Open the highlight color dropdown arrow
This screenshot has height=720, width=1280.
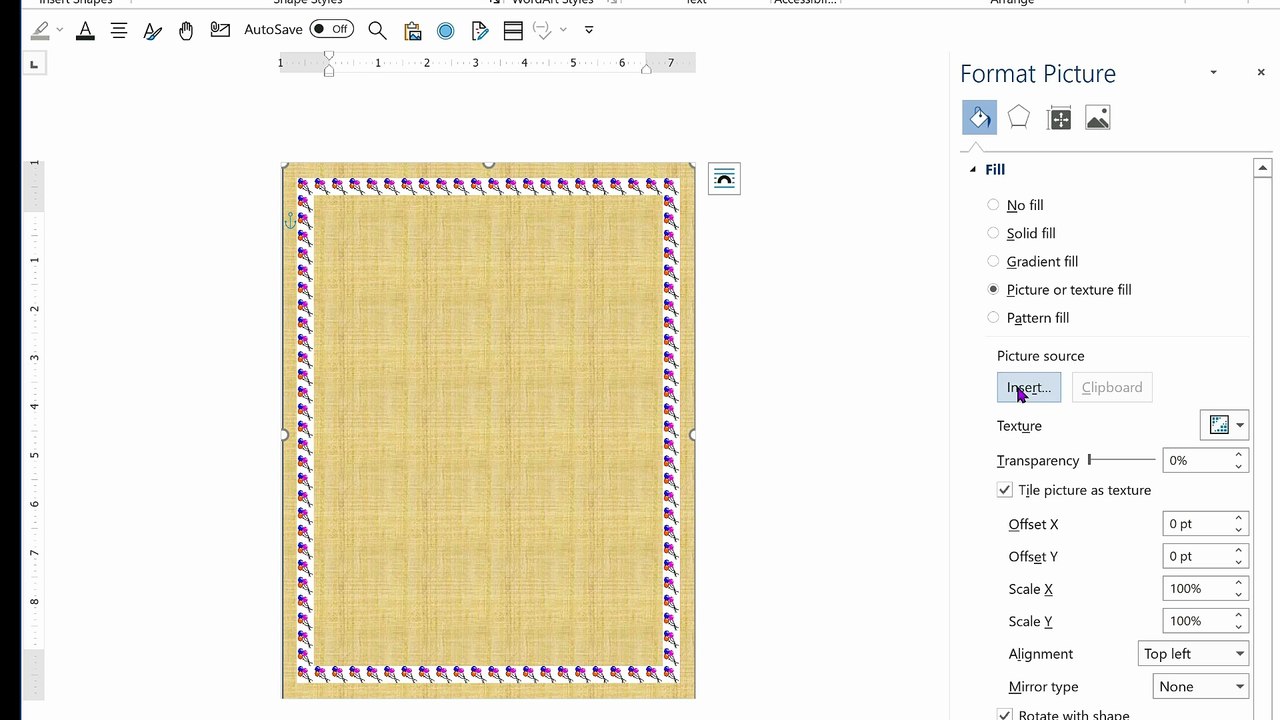[60, 30]
